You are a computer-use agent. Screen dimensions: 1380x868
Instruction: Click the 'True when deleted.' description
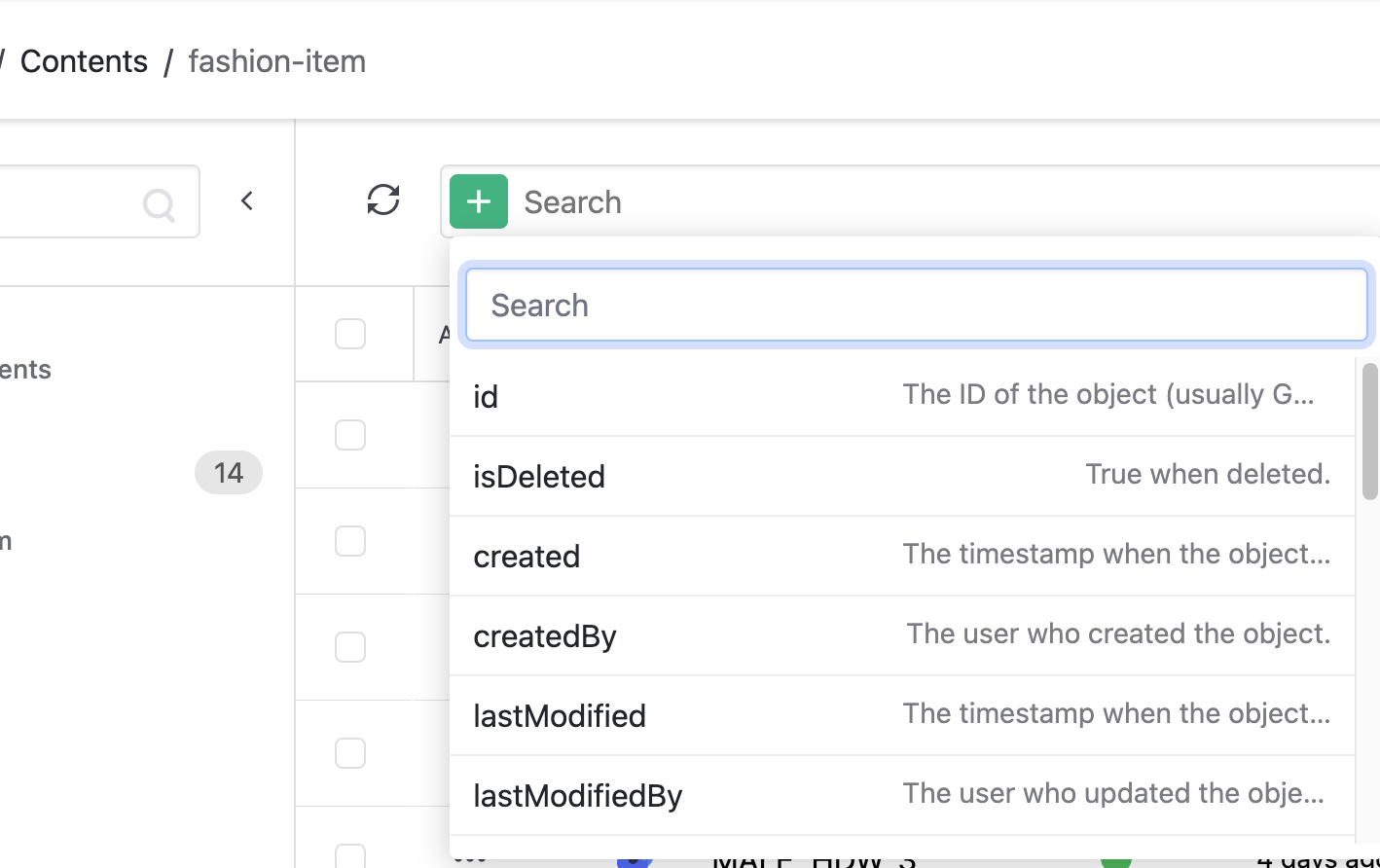pyautogui.click(x=1208, y=474)
